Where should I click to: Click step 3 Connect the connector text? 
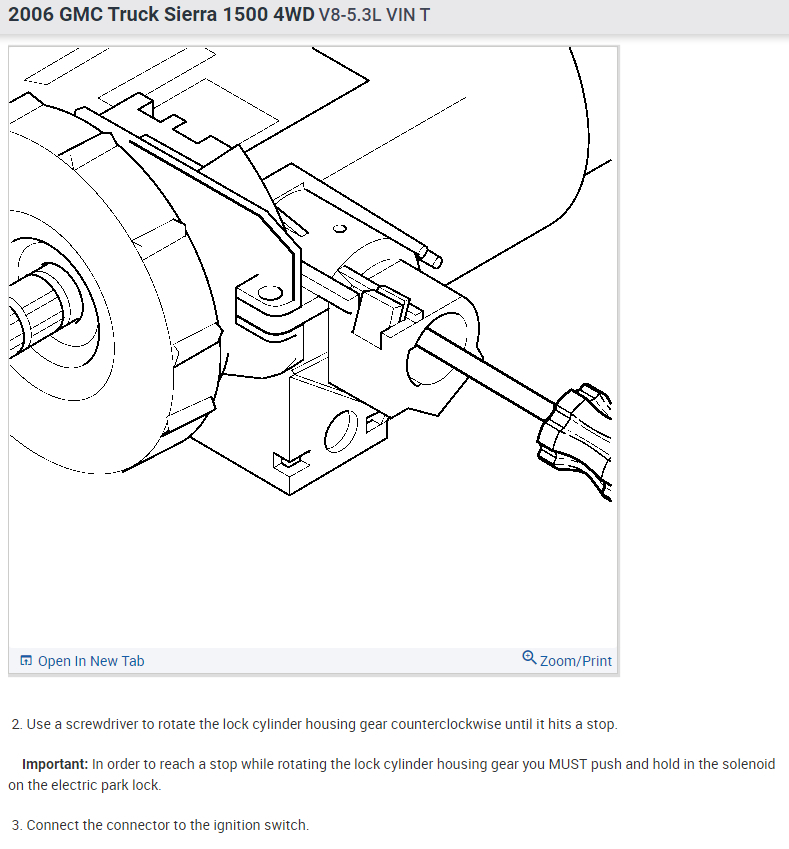tap(160, 825)
